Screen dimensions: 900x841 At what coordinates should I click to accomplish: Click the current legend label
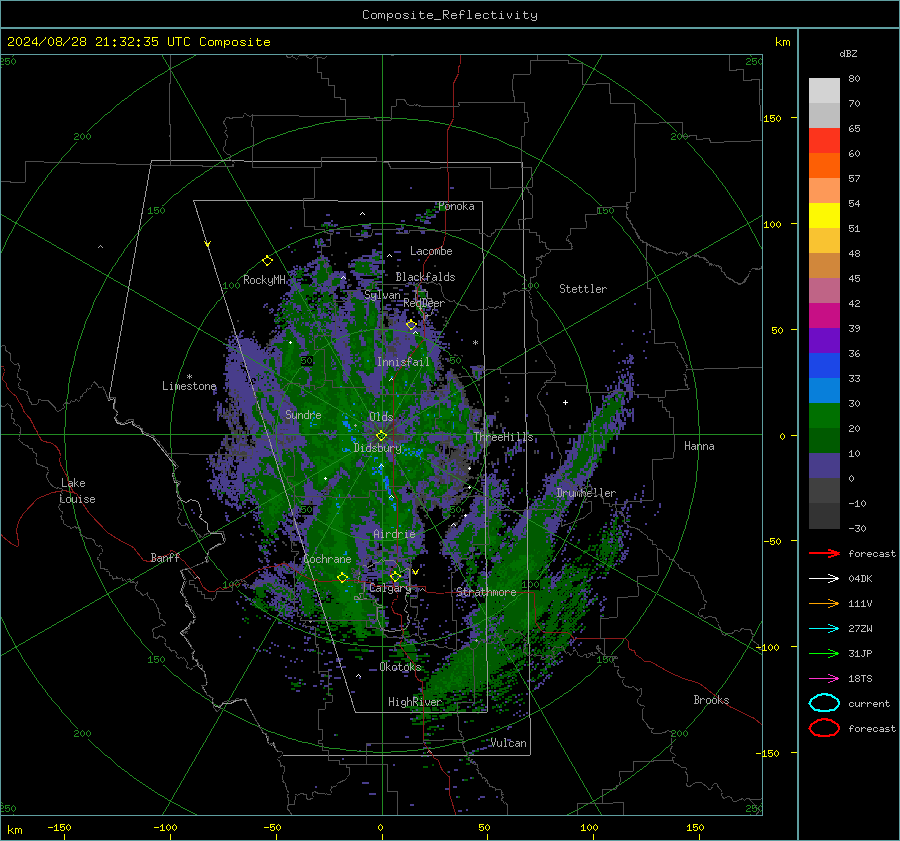869,703
